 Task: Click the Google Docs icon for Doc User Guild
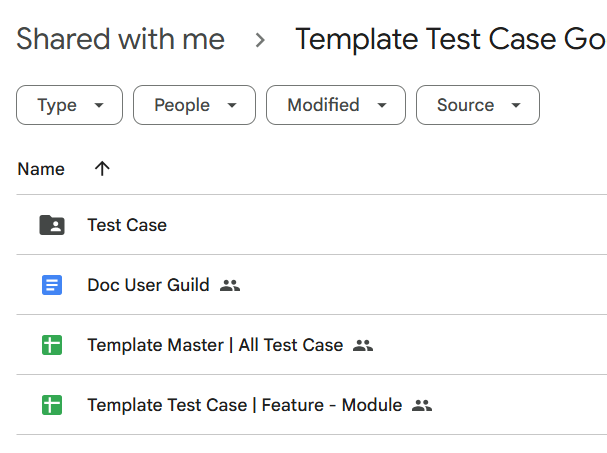tap(52, 285)
